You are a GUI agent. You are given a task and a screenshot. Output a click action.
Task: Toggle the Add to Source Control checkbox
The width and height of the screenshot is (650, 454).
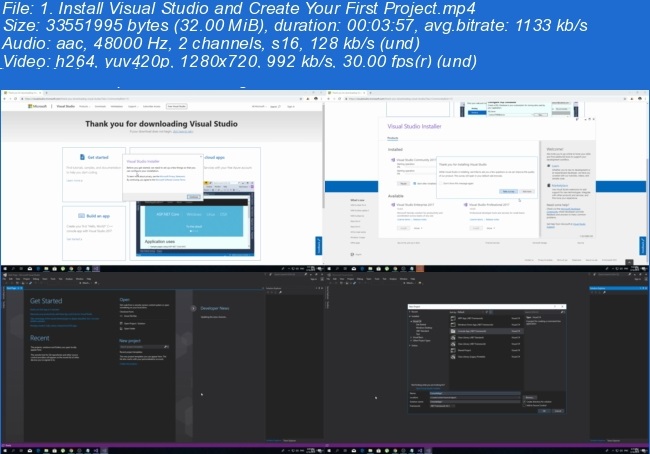coord(524,405)
